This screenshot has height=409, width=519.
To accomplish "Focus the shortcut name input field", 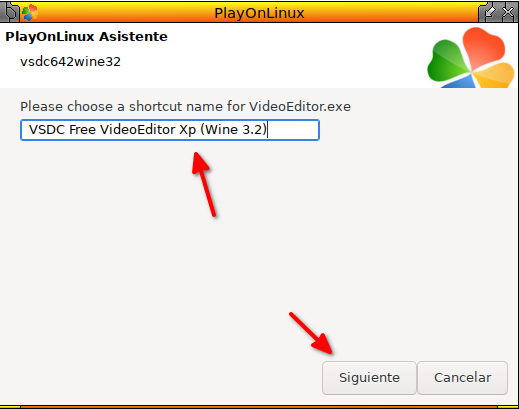I will pyautogui.click(x=170, y=130).
